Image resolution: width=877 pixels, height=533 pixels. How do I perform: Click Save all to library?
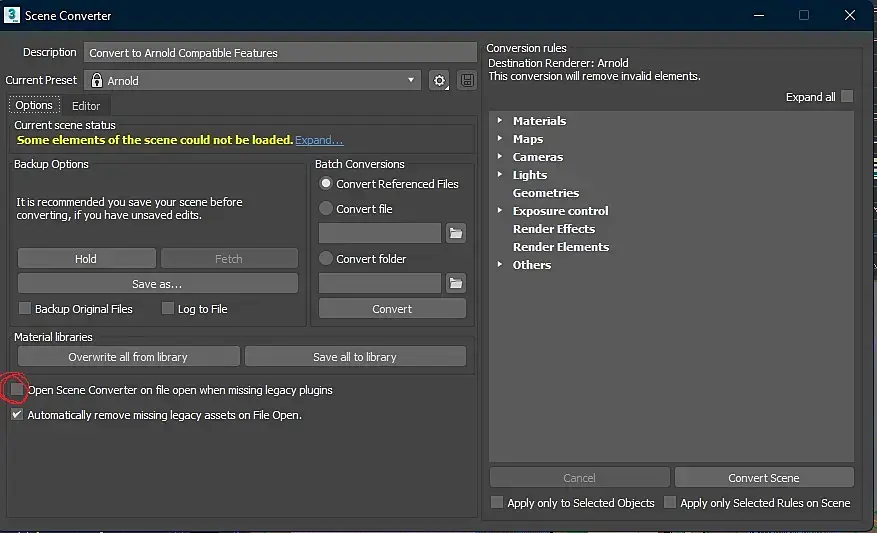tap(355, 357)
